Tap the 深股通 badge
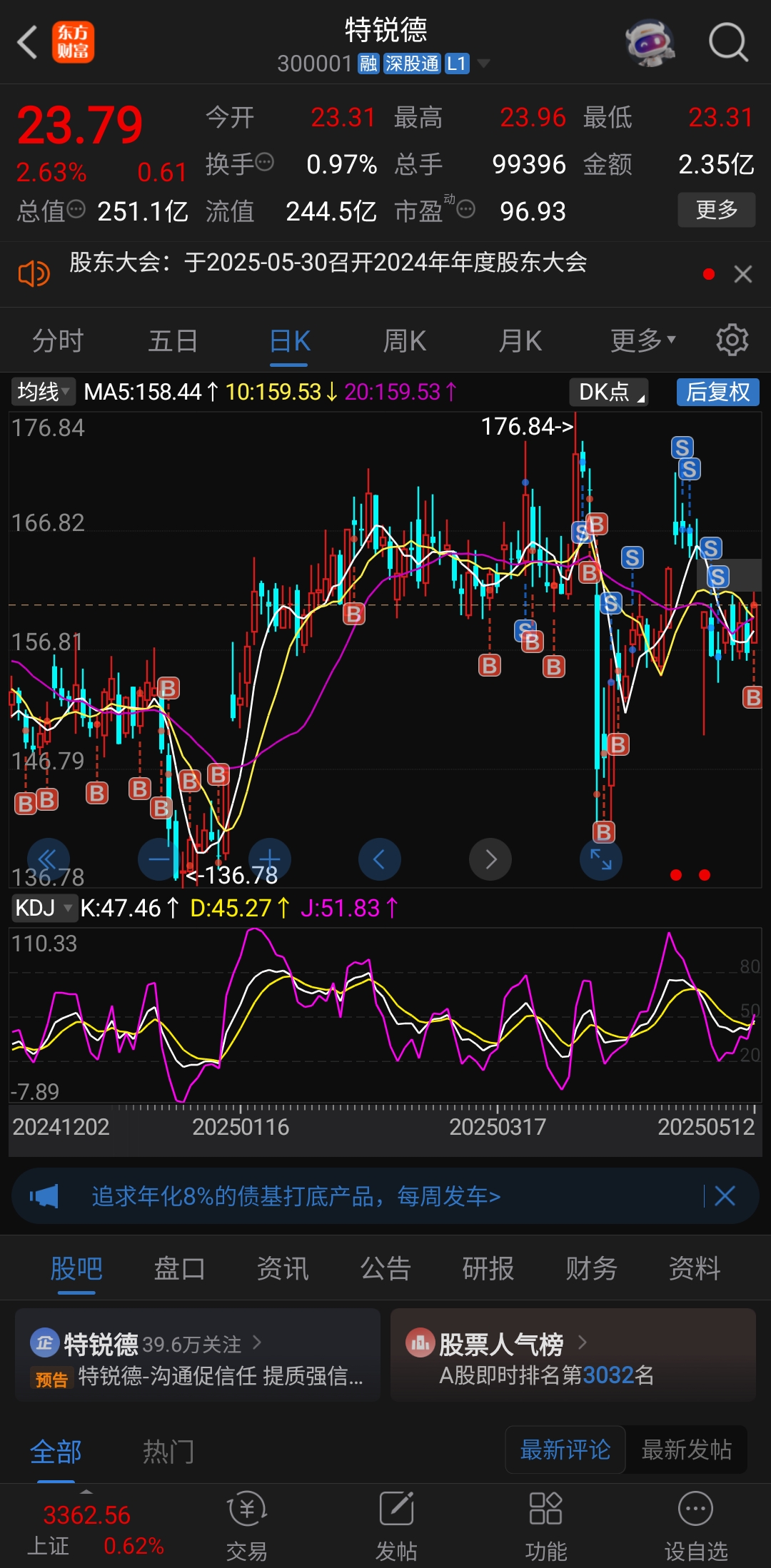771x1568 pixels. click(x=412, y=64)
